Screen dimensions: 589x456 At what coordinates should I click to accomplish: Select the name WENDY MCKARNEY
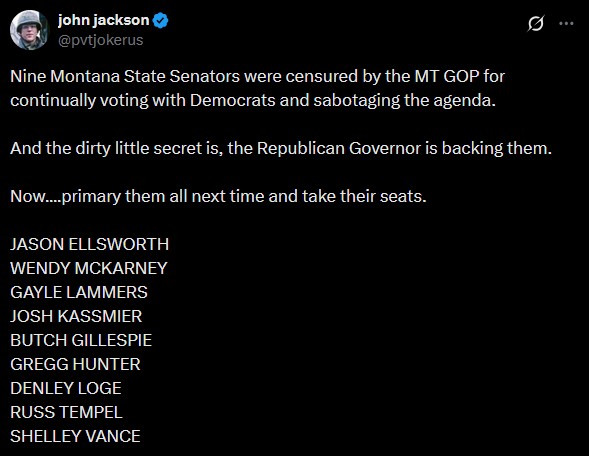pyautogui.click(x=89, y=268)
